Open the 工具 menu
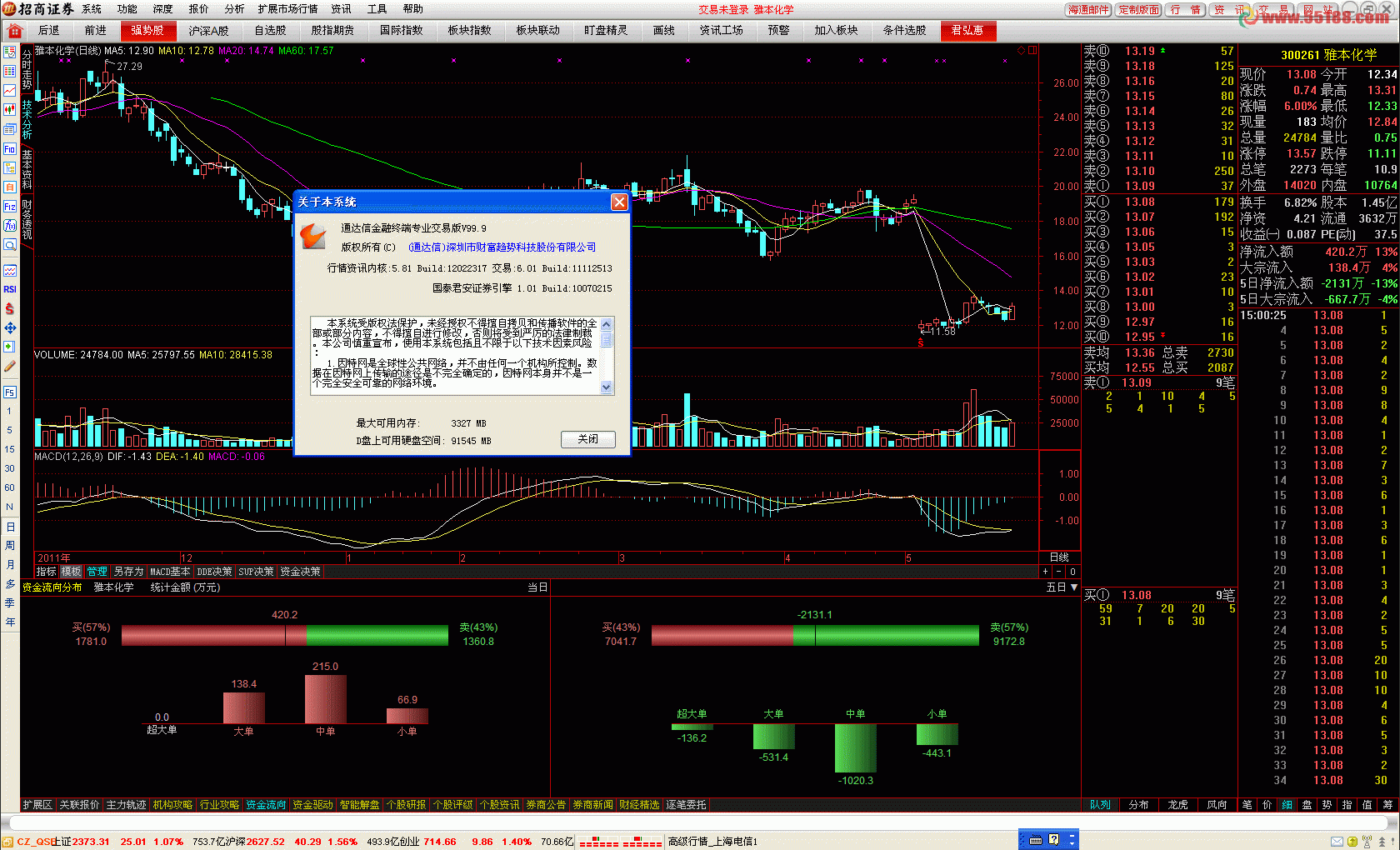1400x850 pixels. (377, 9)
